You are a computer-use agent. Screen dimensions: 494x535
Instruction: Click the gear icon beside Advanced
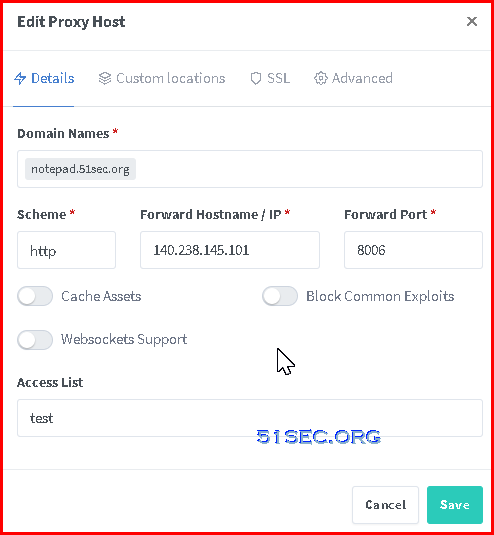(320, 78)
